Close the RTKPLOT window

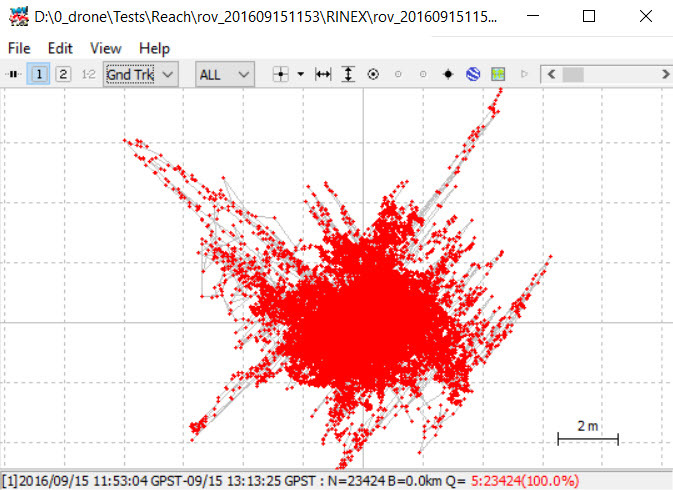click(x=646, y=16)
